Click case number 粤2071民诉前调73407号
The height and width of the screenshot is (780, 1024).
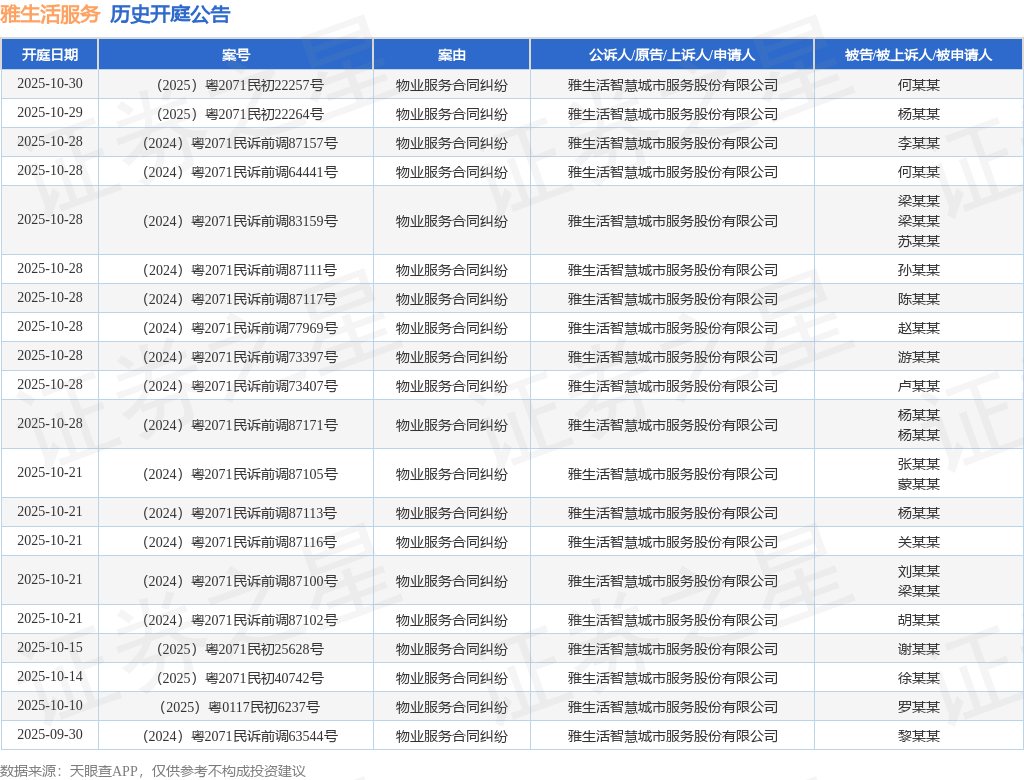point(264,386)
